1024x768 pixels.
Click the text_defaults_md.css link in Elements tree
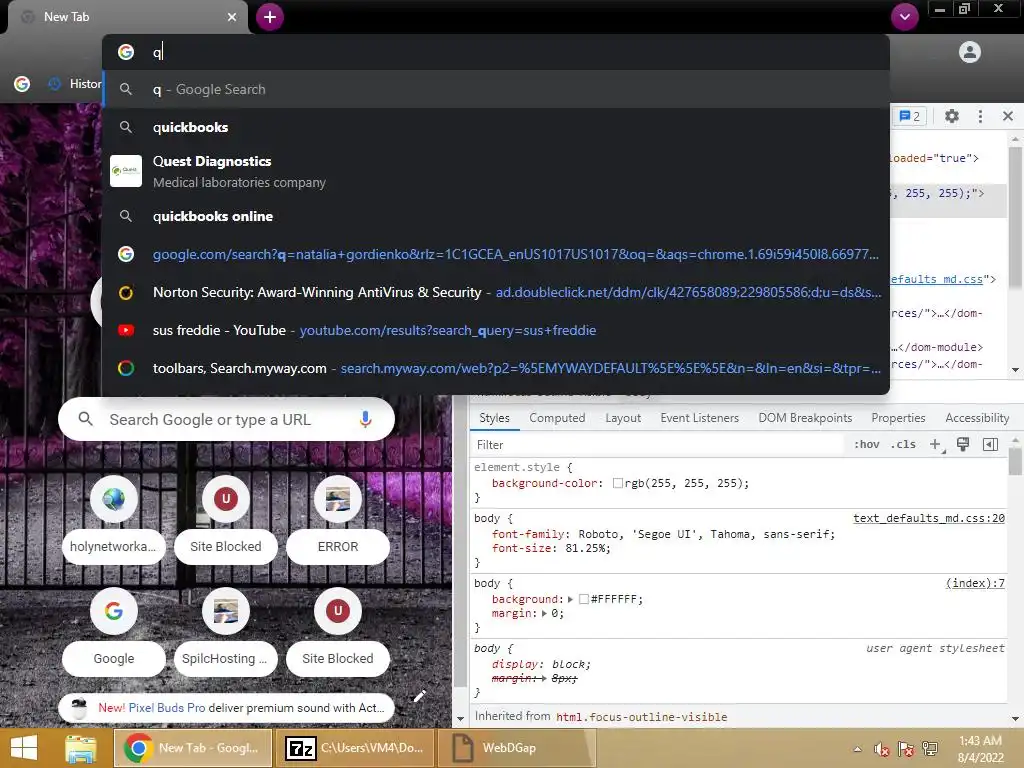pyautogui.click(x=936, y=279)
